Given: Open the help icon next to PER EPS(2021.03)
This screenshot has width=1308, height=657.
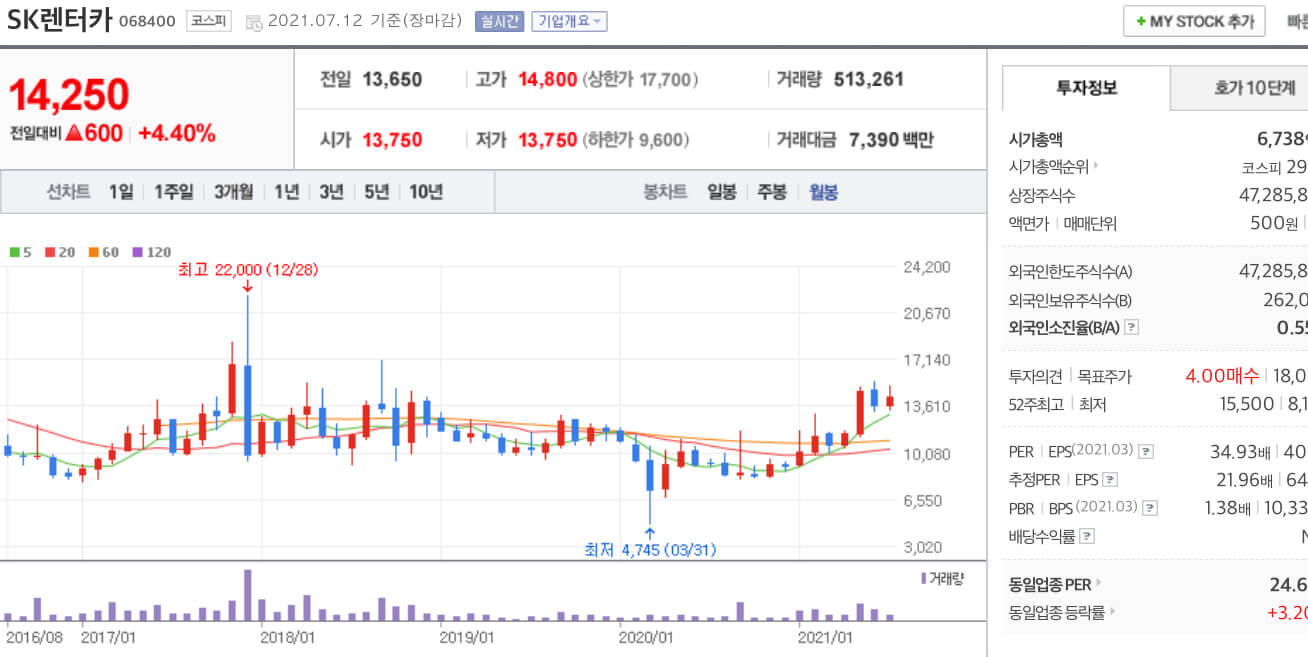Looking at the screenshot, I should click(1146, 452).
